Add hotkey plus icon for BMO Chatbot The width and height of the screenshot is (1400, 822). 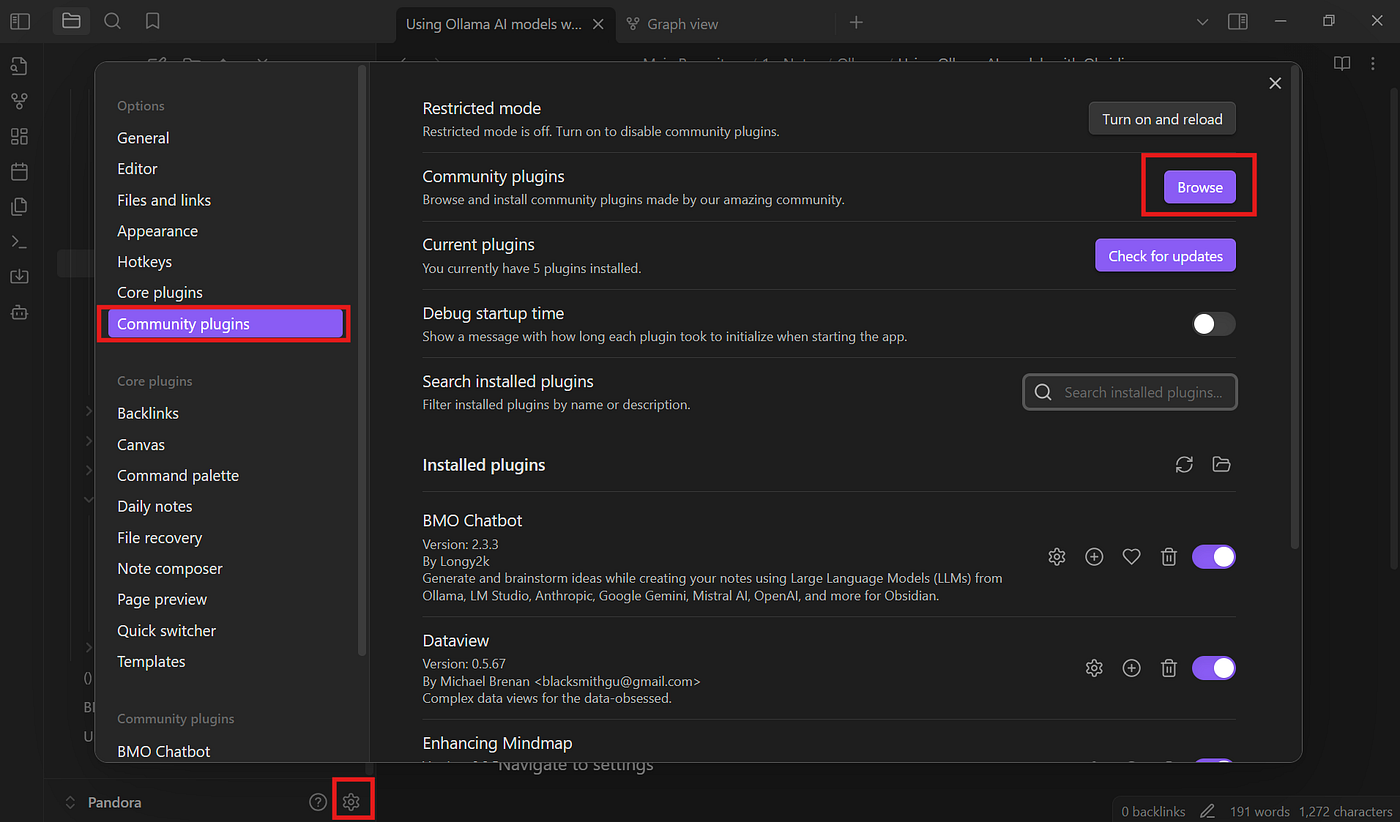(1094, 557)
